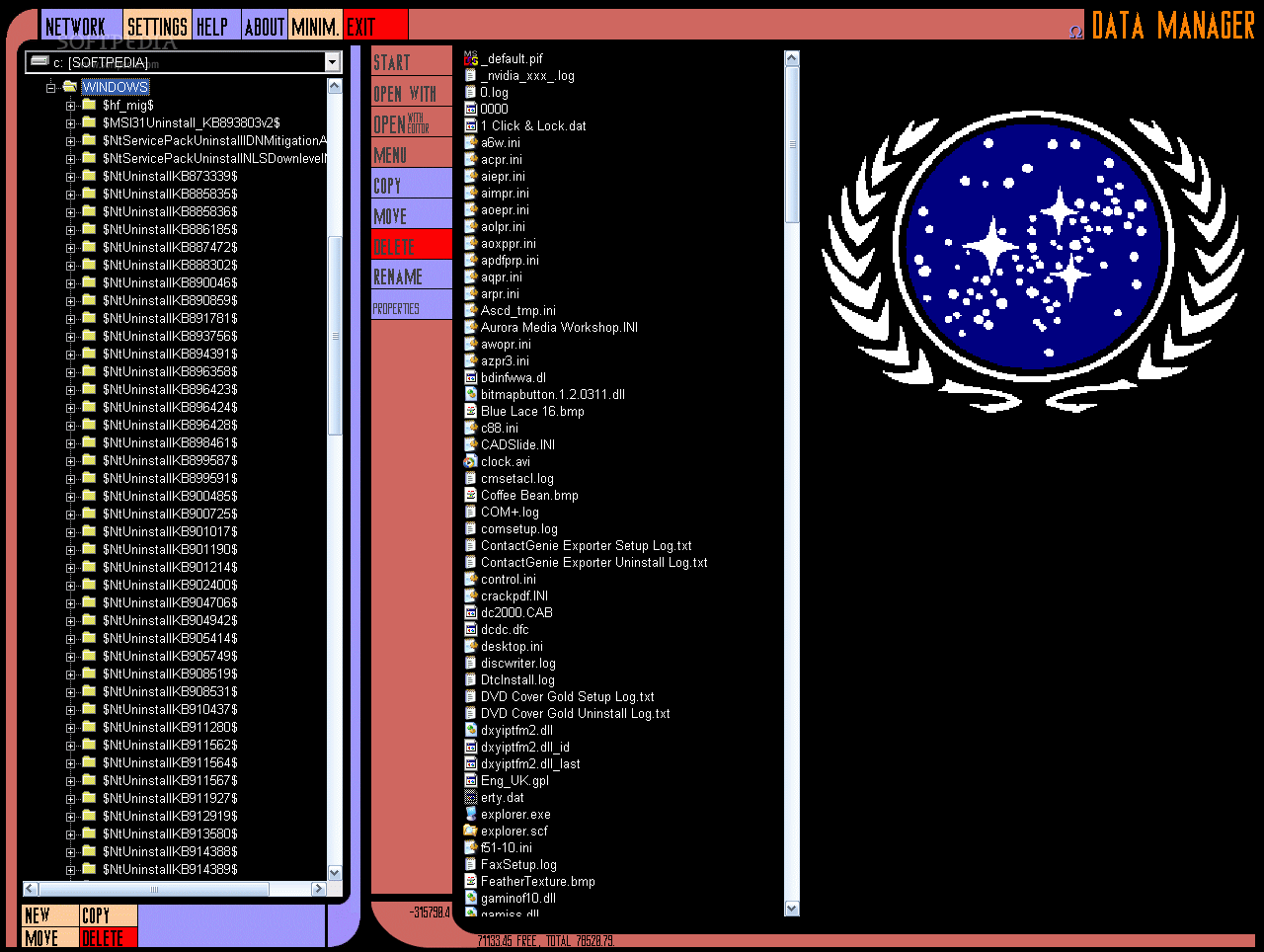Select file ContactGenie Exporter Setup Log.txt

(x=586, y=545)
